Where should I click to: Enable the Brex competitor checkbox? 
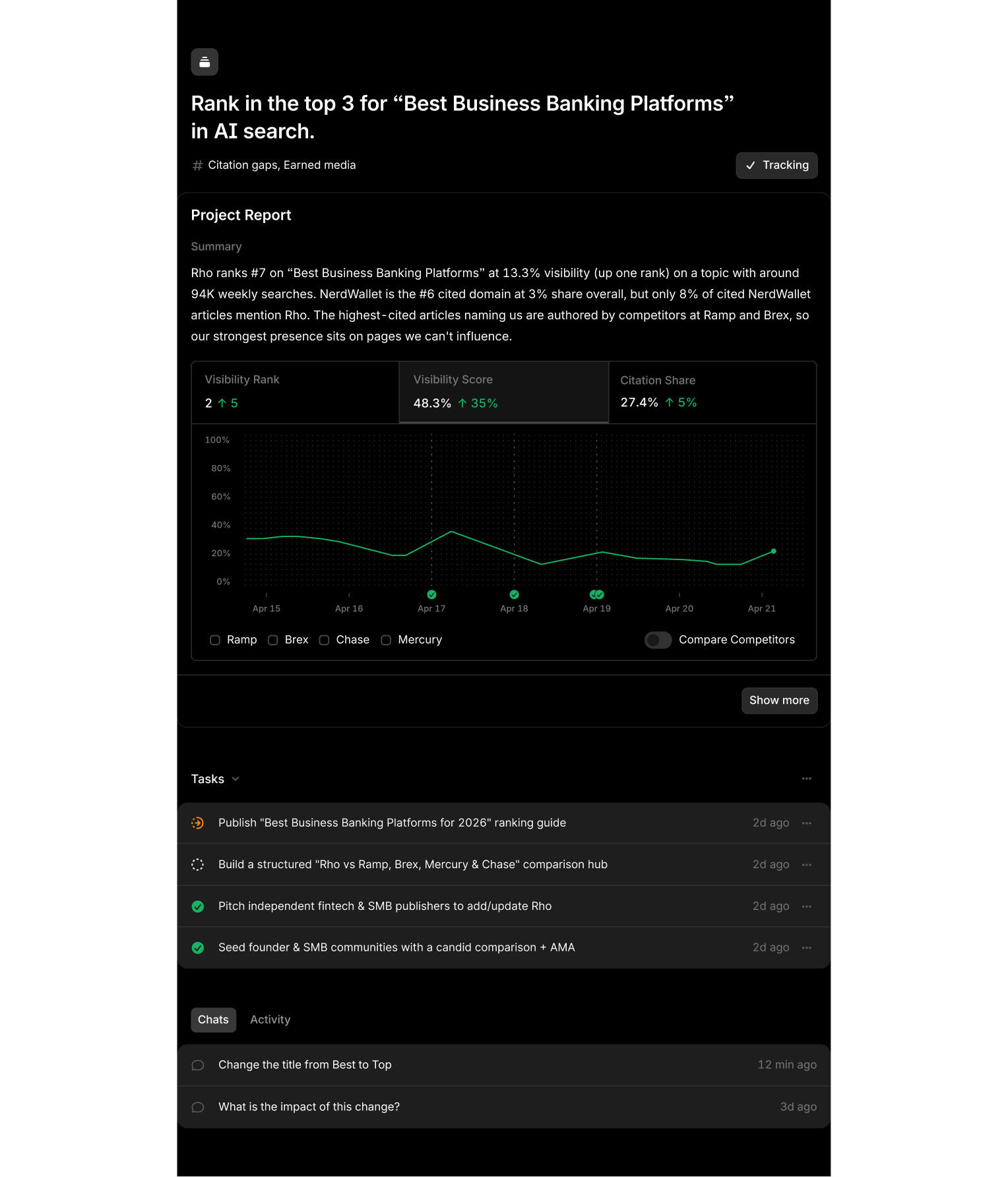tap(272, 640)
